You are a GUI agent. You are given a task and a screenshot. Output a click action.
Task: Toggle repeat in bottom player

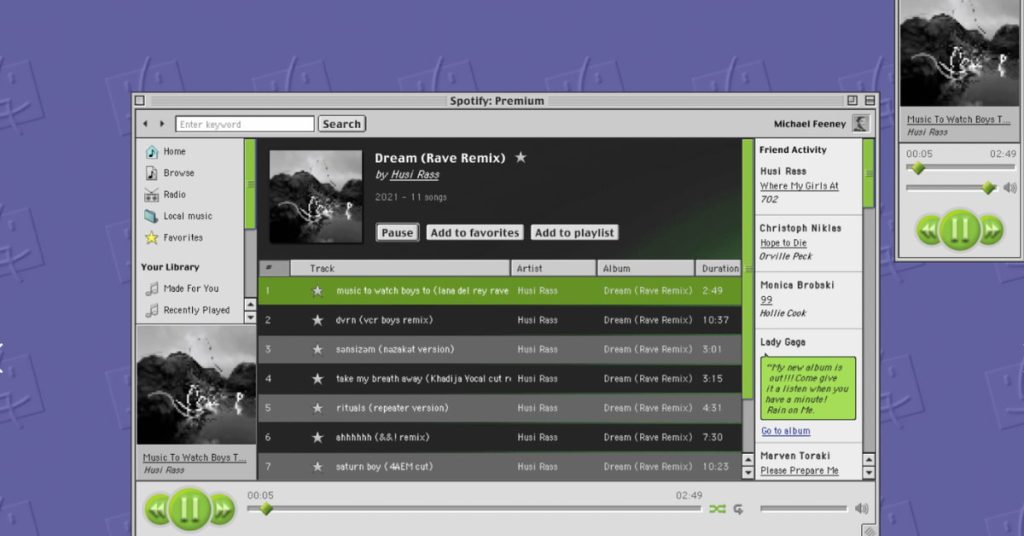point(739,509)
